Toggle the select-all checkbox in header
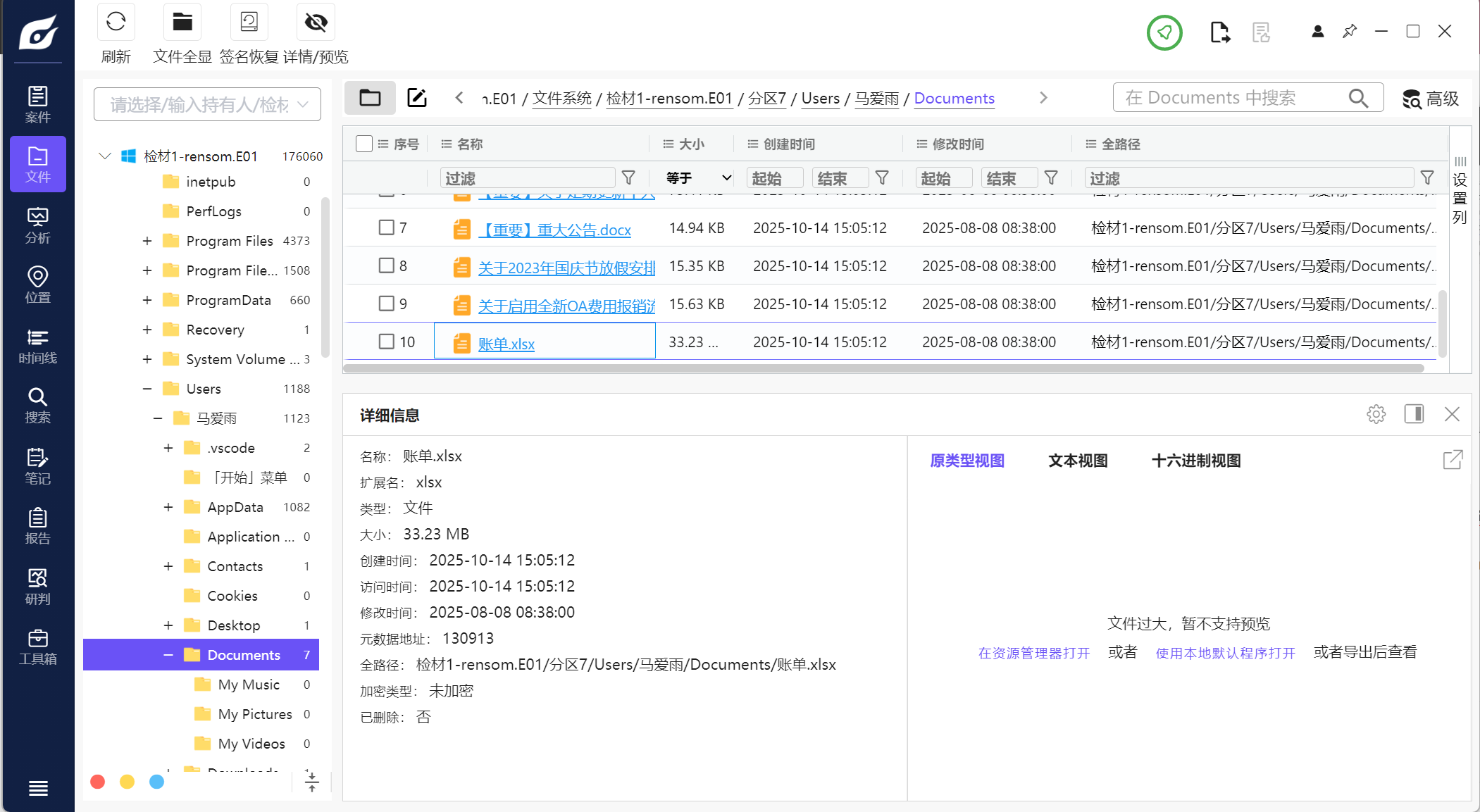Screen dimensions: 1480x812 point(364,144)
